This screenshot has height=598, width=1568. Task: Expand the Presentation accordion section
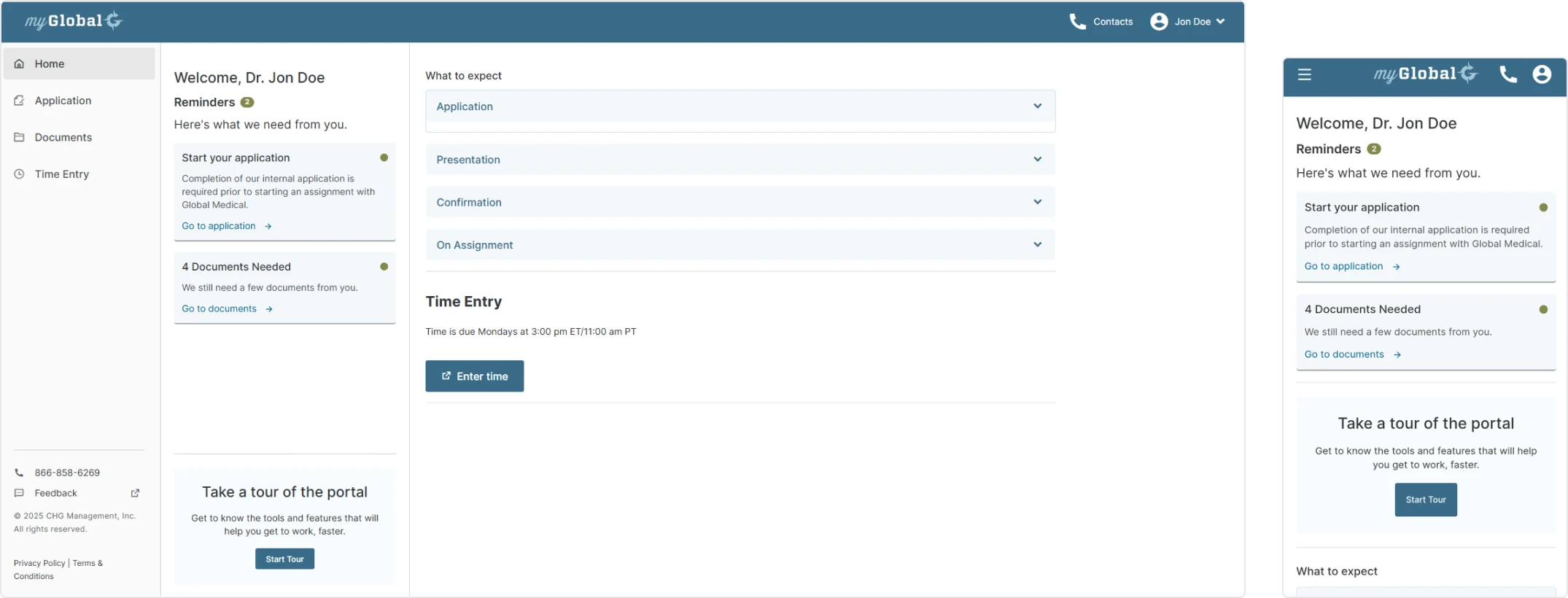tap(740, 160)
